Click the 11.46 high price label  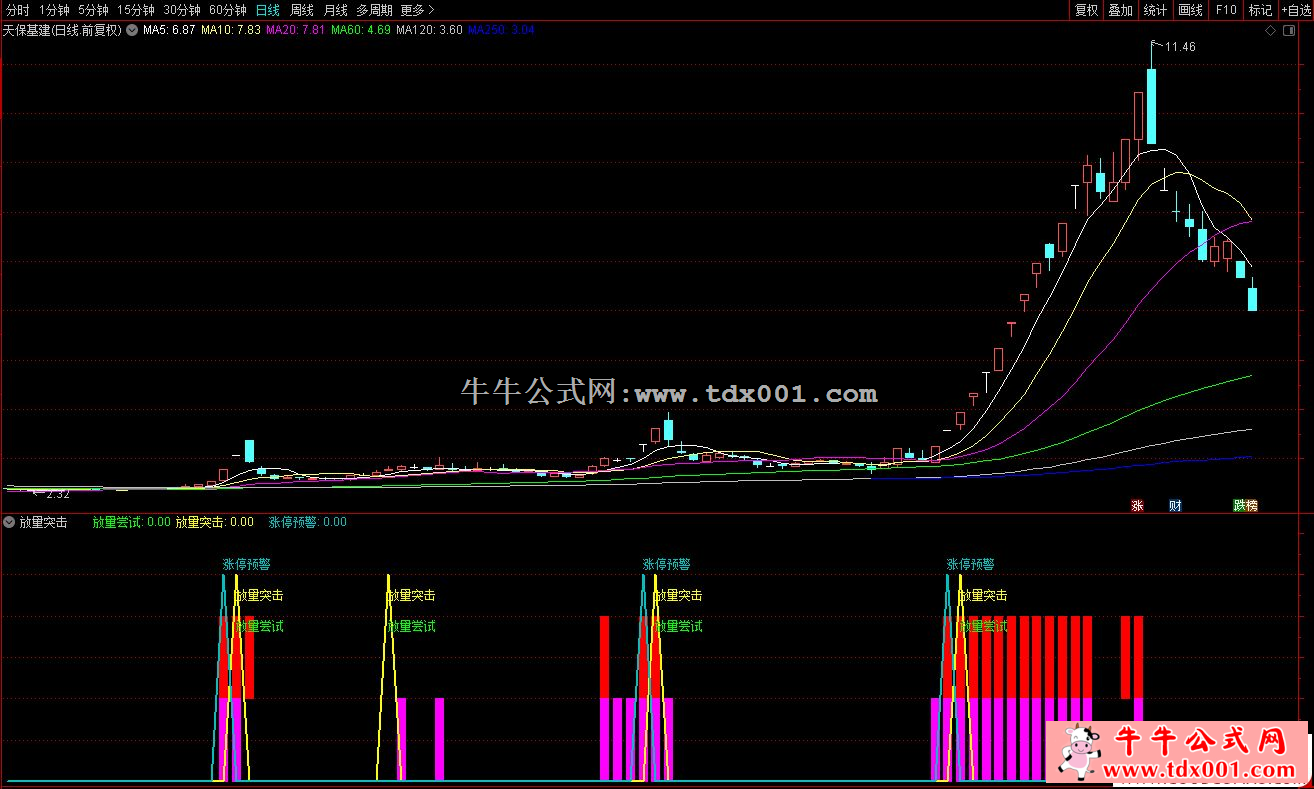pos(1181,47)
